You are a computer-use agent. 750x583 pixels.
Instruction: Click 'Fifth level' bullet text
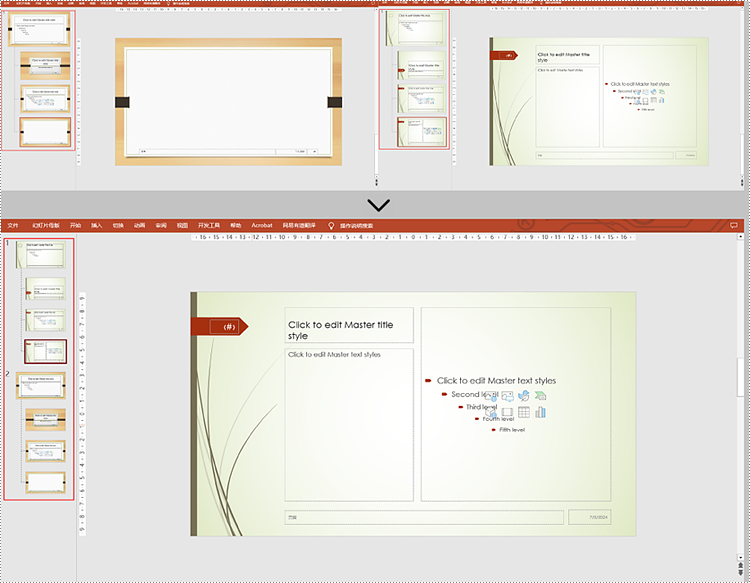512,429
